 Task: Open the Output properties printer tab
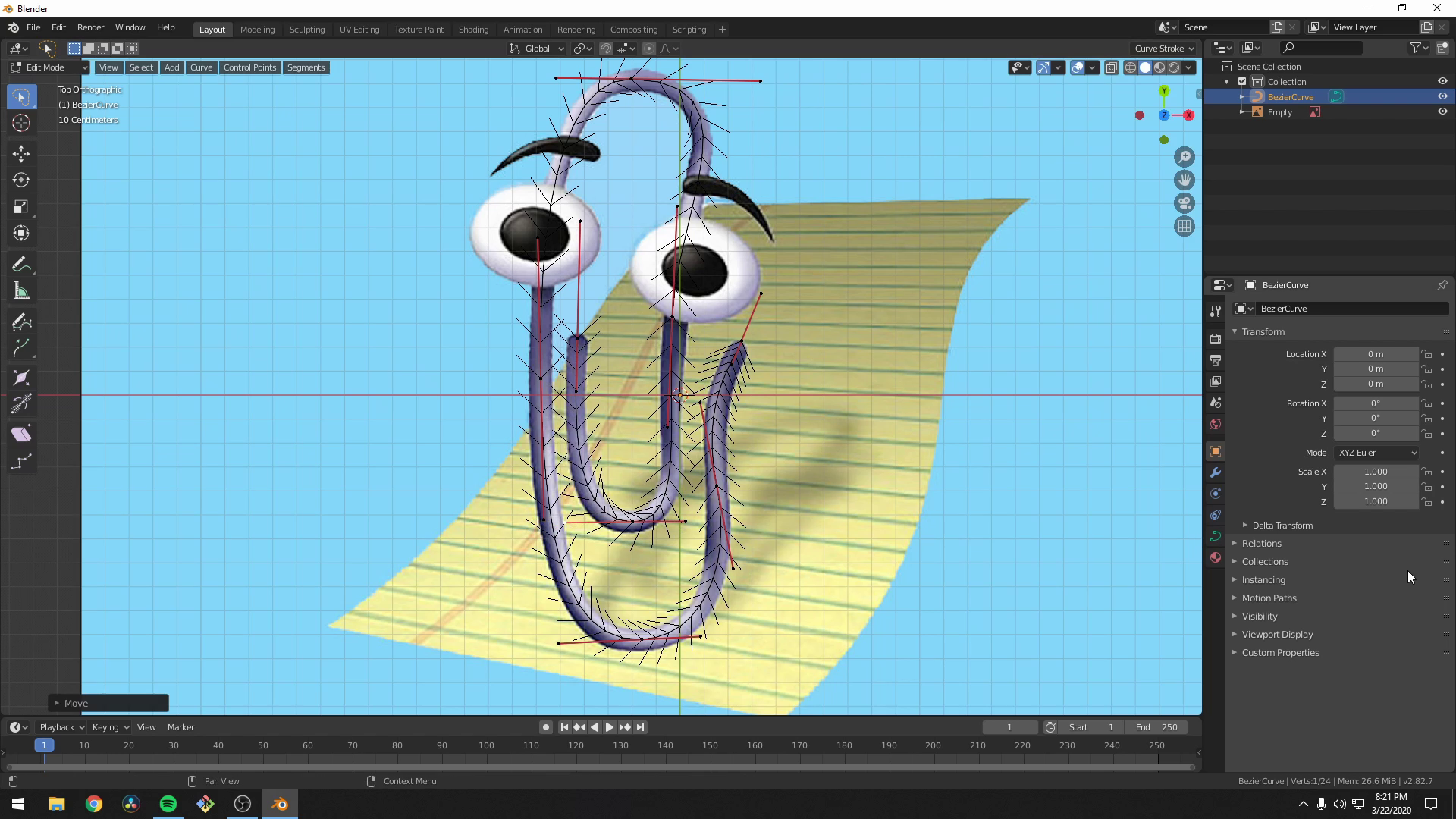1216,359
